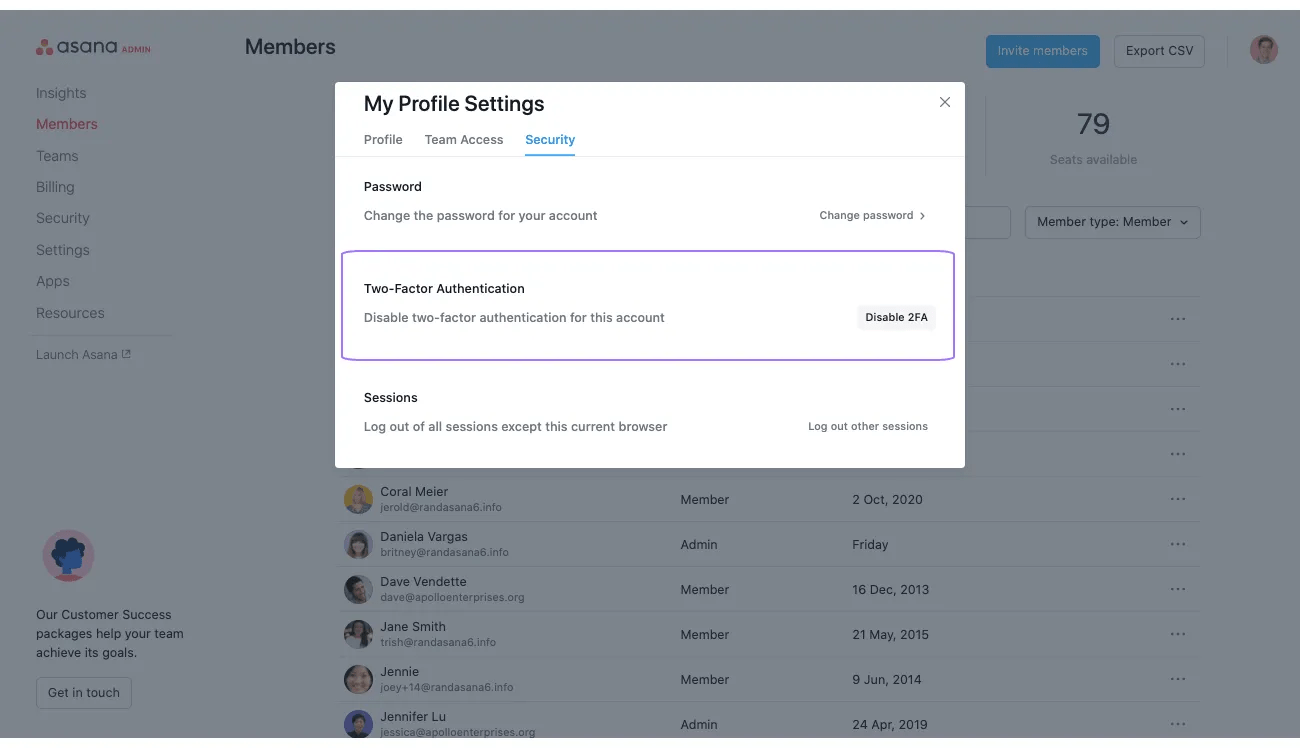Image resolution: width=1300 pixels, height=748 pixels.
Task: Open more options for Dave Vendette
Action: (1177, 589)
